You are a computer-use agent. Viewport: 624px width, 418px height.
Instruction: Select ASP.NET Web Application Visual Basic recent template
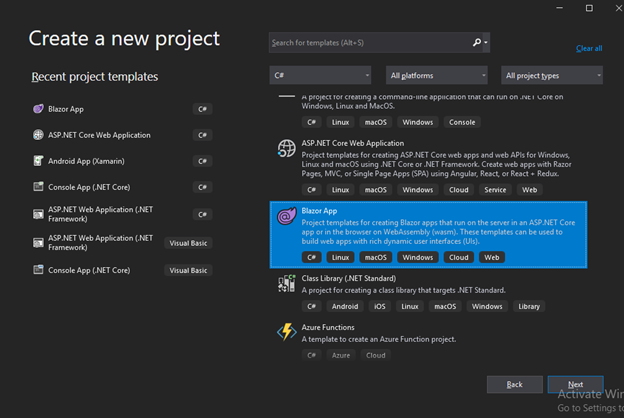tap(100, 242)
